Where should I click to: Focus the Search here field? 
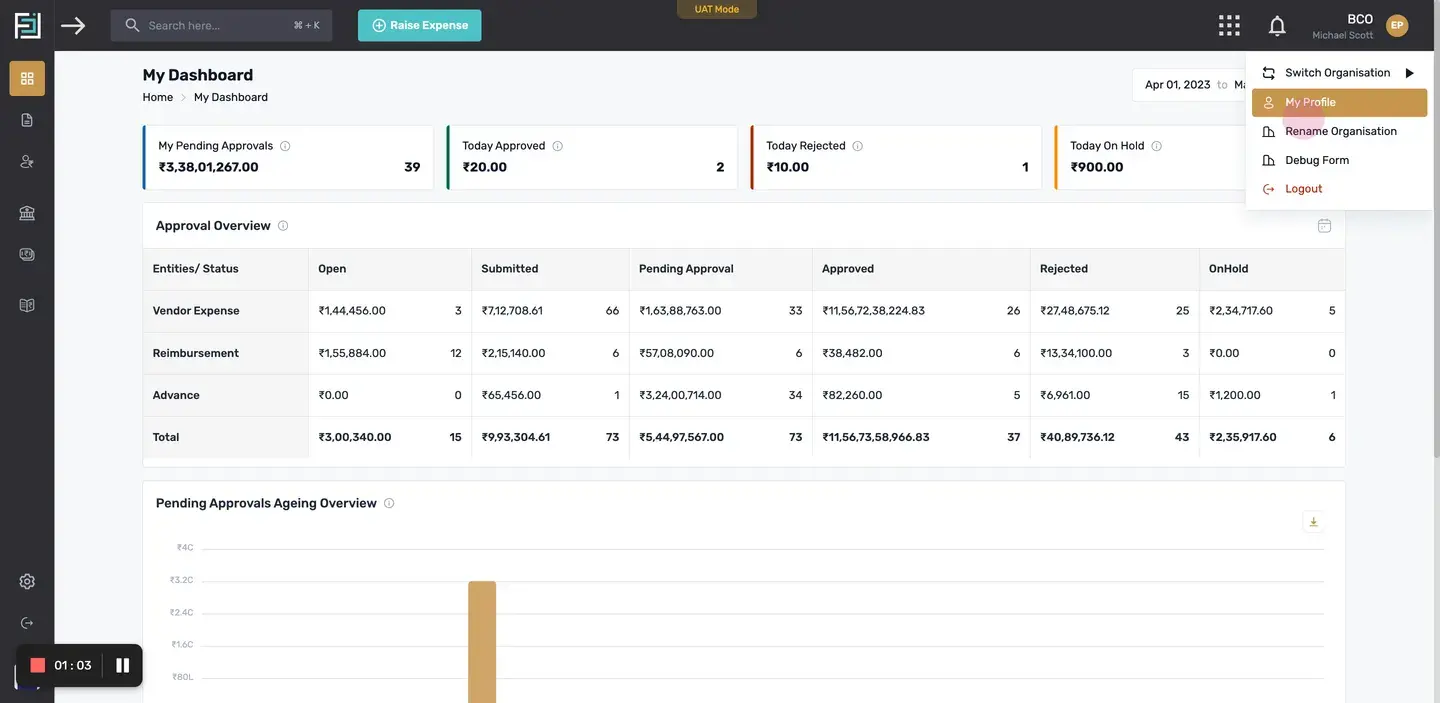point(221,25)
